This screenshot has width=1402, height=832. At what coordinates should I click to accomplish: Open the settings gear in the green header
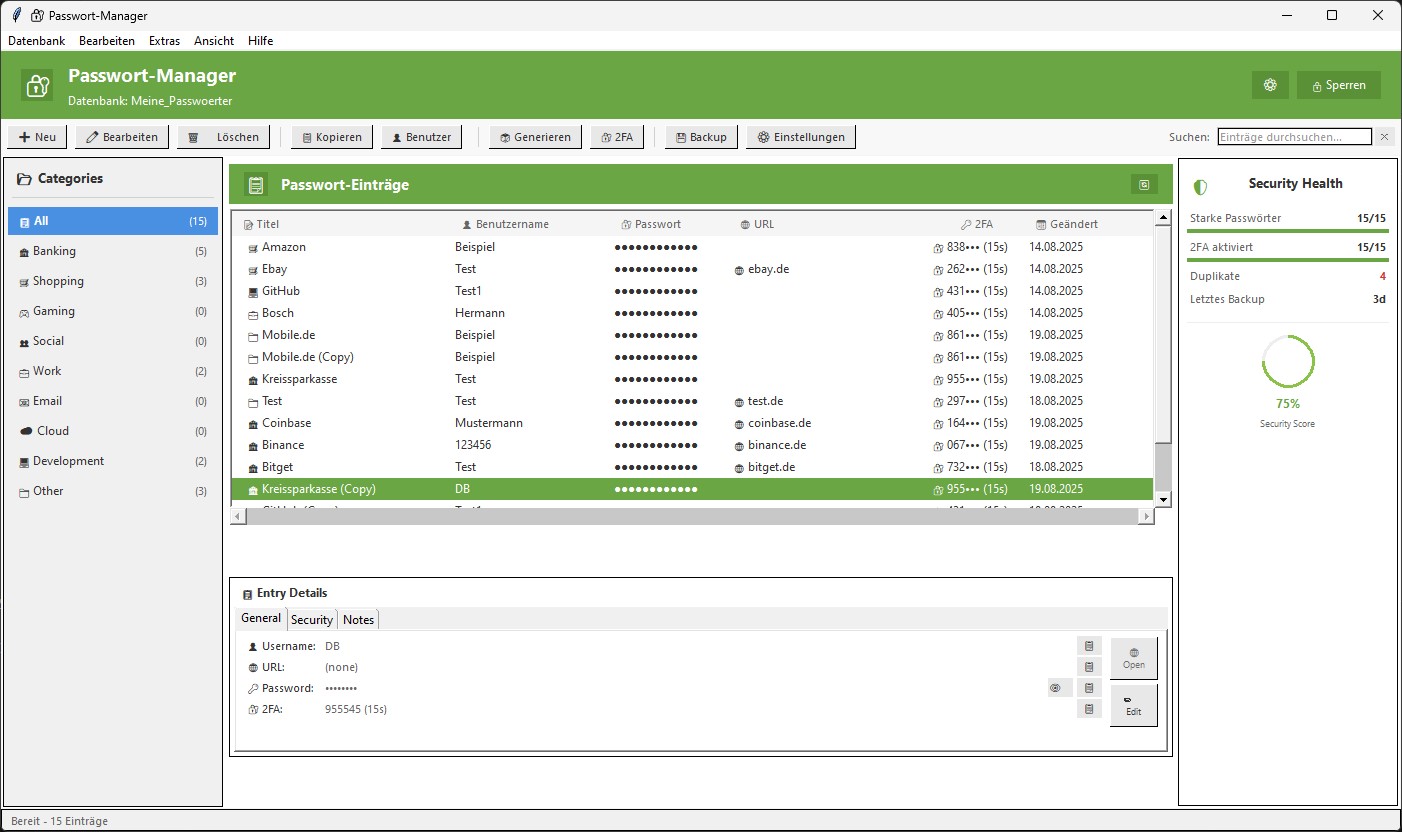(x=1270, y=85)
